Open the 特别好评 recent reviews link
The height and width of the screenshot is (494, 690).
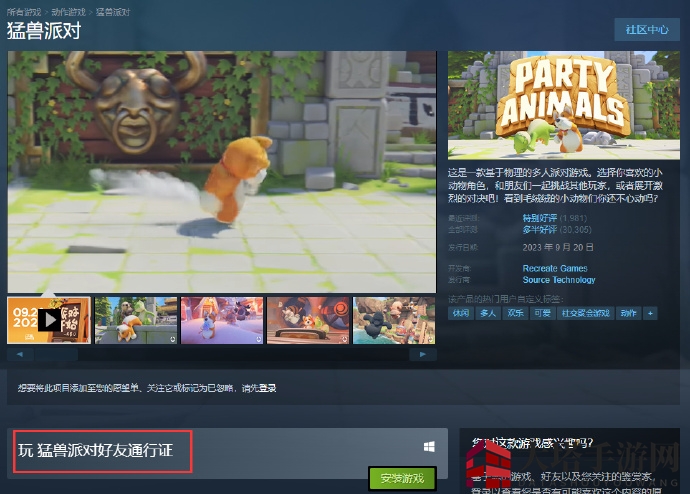tap(540, 218)
